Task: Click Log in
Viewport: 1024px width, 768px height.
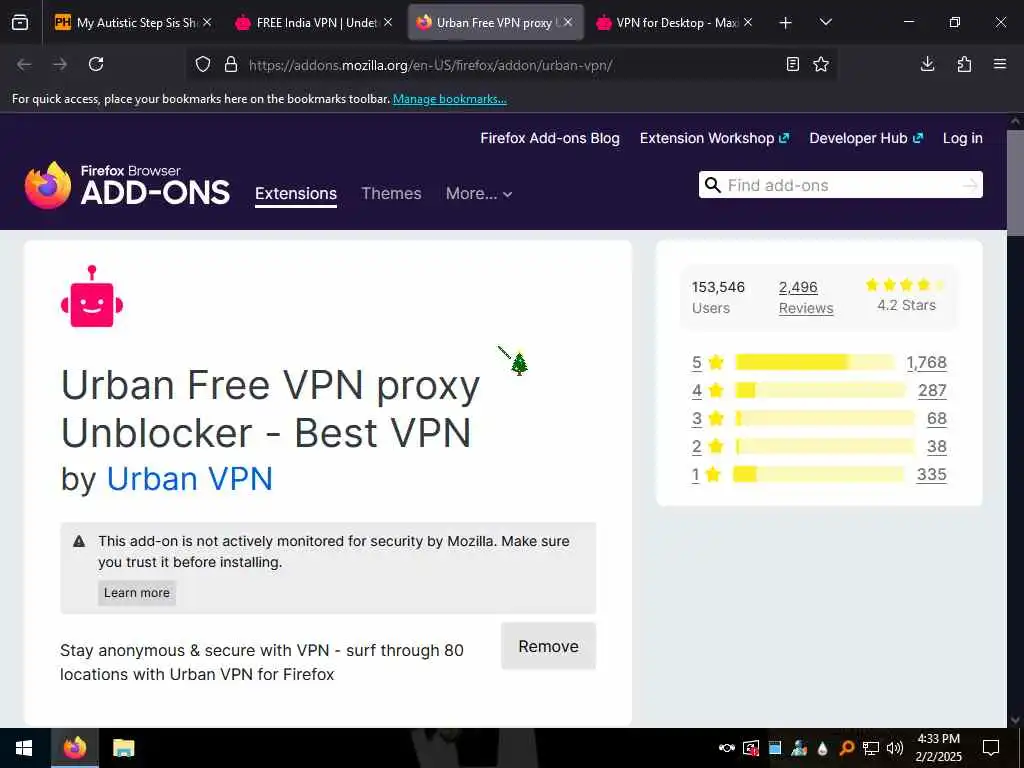Action: pyautogui.click(x=963, y=138)
